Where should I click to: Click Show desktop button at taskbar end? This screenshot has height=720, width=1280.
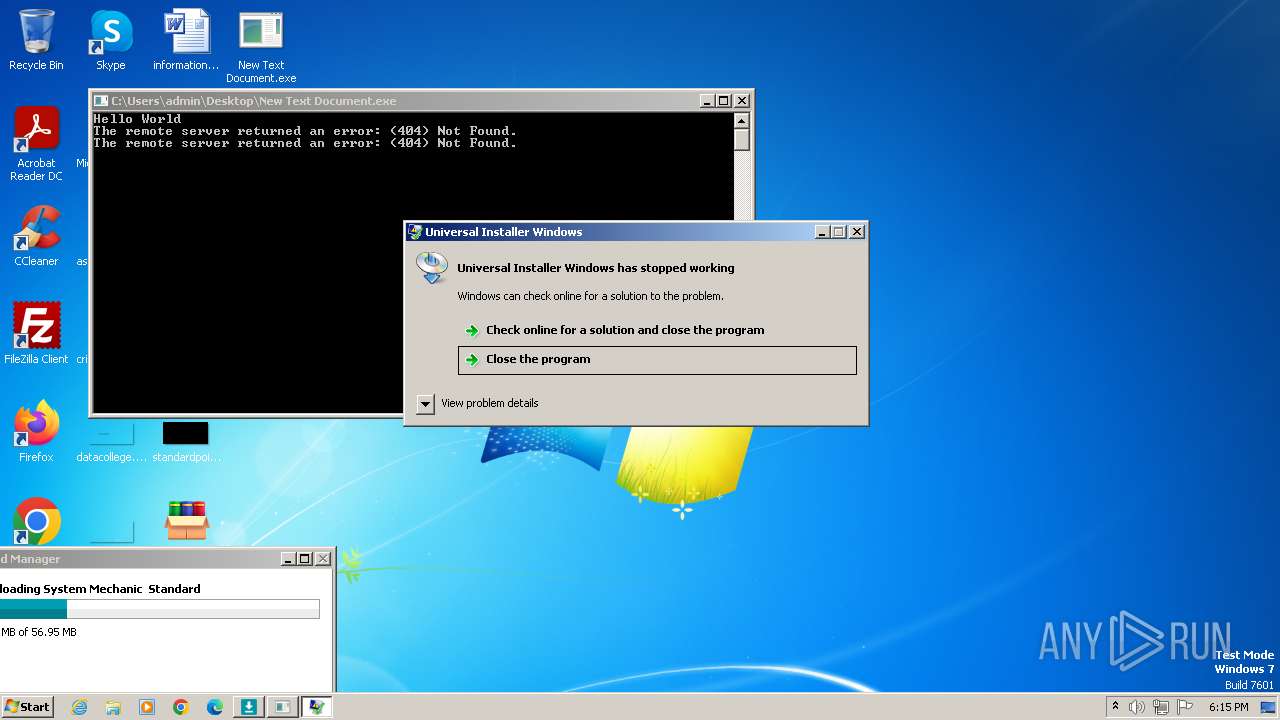[1268, 707]
